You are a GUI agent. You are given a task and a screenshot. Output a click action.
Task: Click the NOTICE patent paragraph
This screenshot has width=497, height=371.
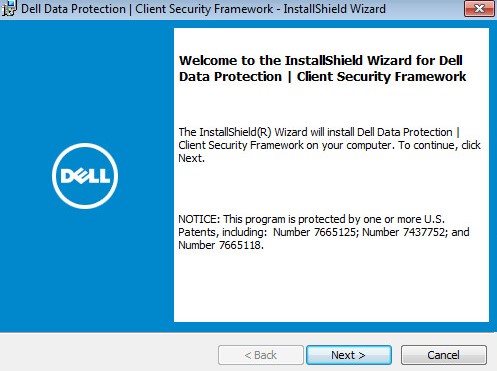point(324,232)
